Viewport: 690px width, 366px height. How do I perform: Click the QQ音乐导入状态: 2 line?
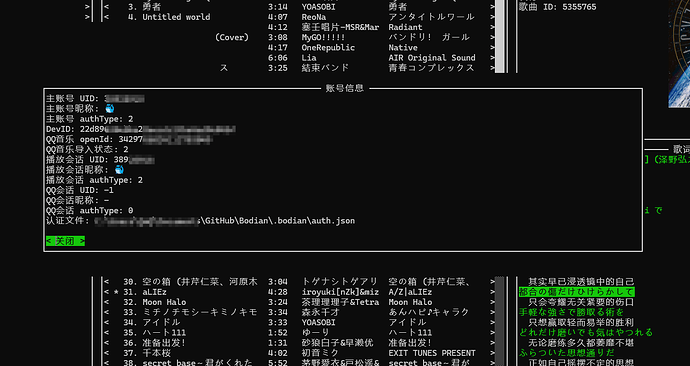coord(87,150)
